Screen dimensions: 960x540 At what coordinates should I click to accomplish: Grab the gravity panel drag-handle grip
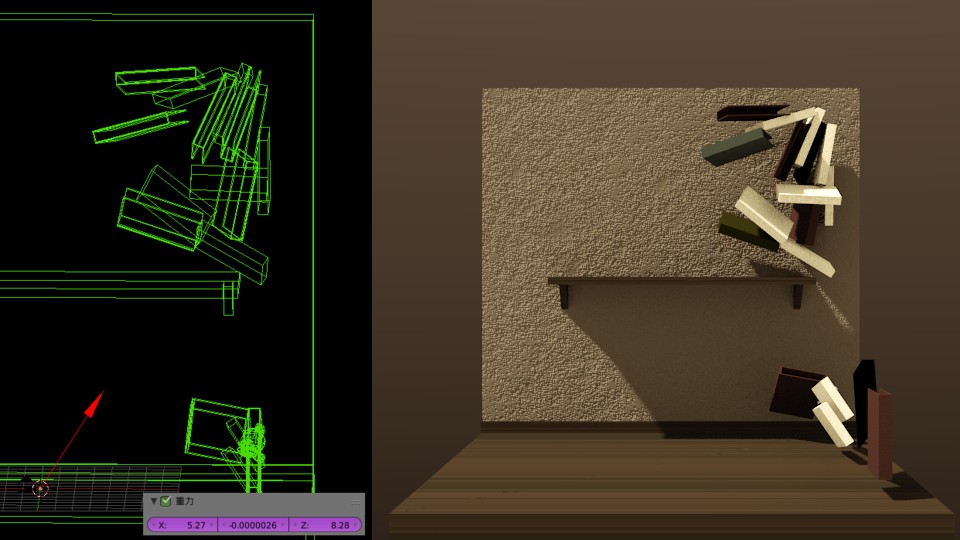click(356, 503)
